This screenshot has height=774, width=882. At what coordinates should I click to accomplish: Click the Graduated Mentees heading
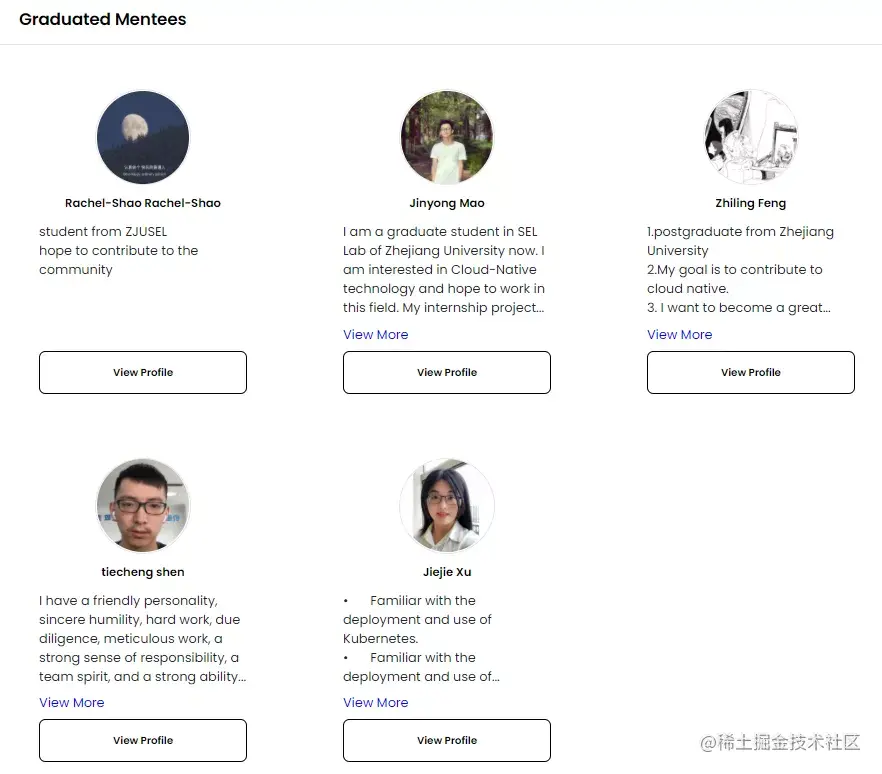tap(103, 19)
